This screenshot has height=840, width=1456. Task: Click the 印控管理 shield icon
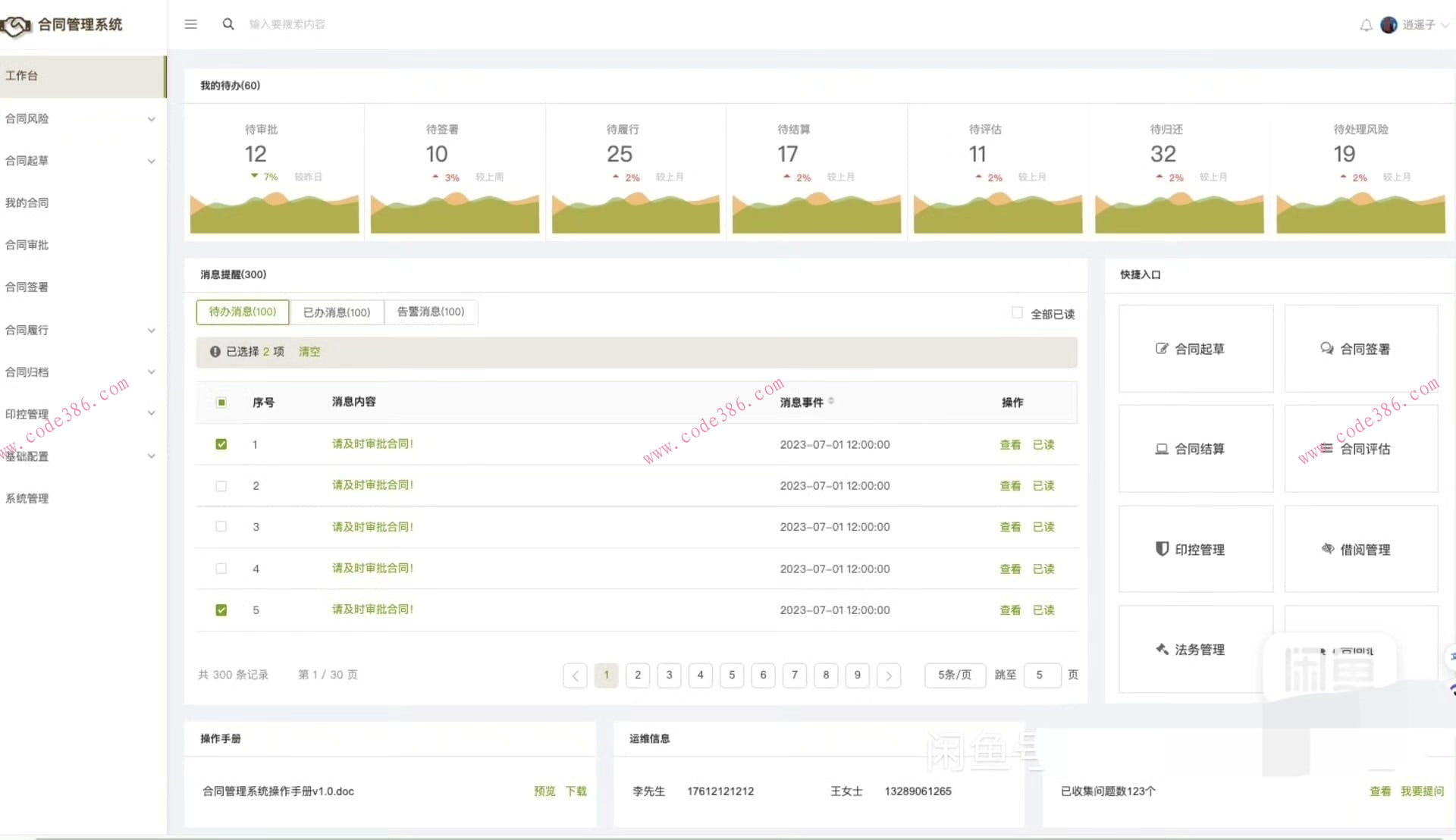tap(1161, 549)
